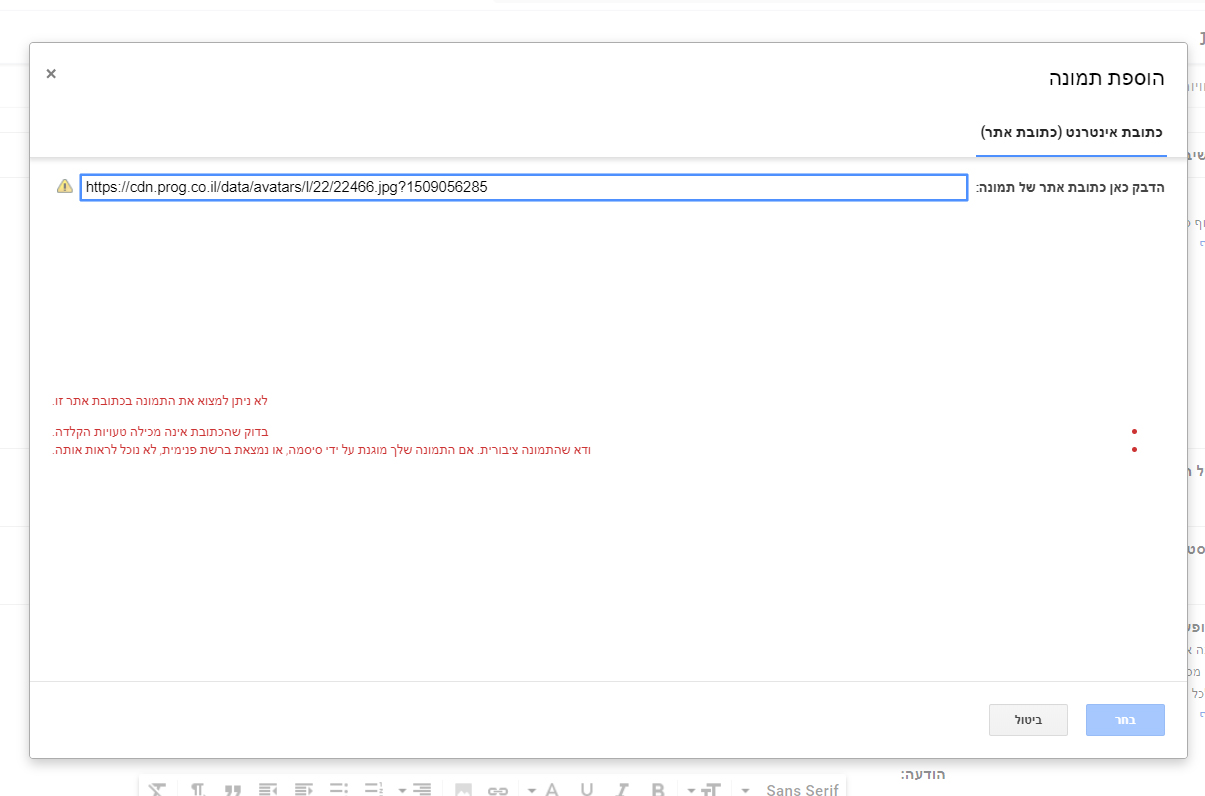The height and width of the screenshot is (796, 1205).
Task: Click the insert image icon in toolbar
Action: pos(463,790)
